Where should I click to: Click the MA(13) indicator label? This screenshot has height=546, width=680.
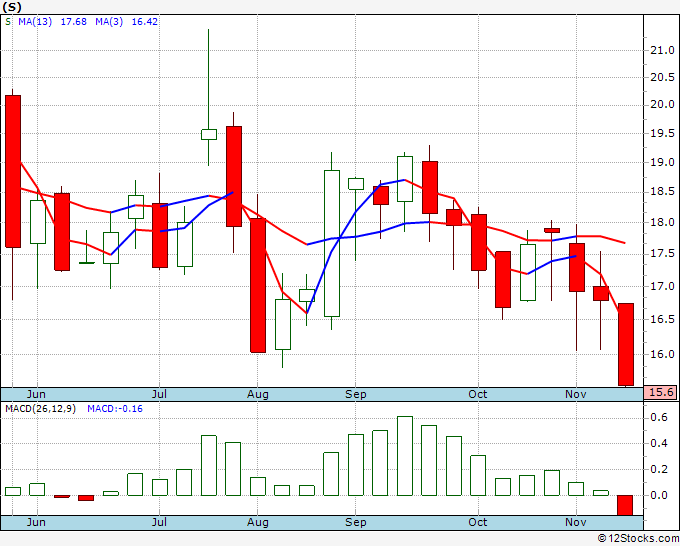[35, 22]
